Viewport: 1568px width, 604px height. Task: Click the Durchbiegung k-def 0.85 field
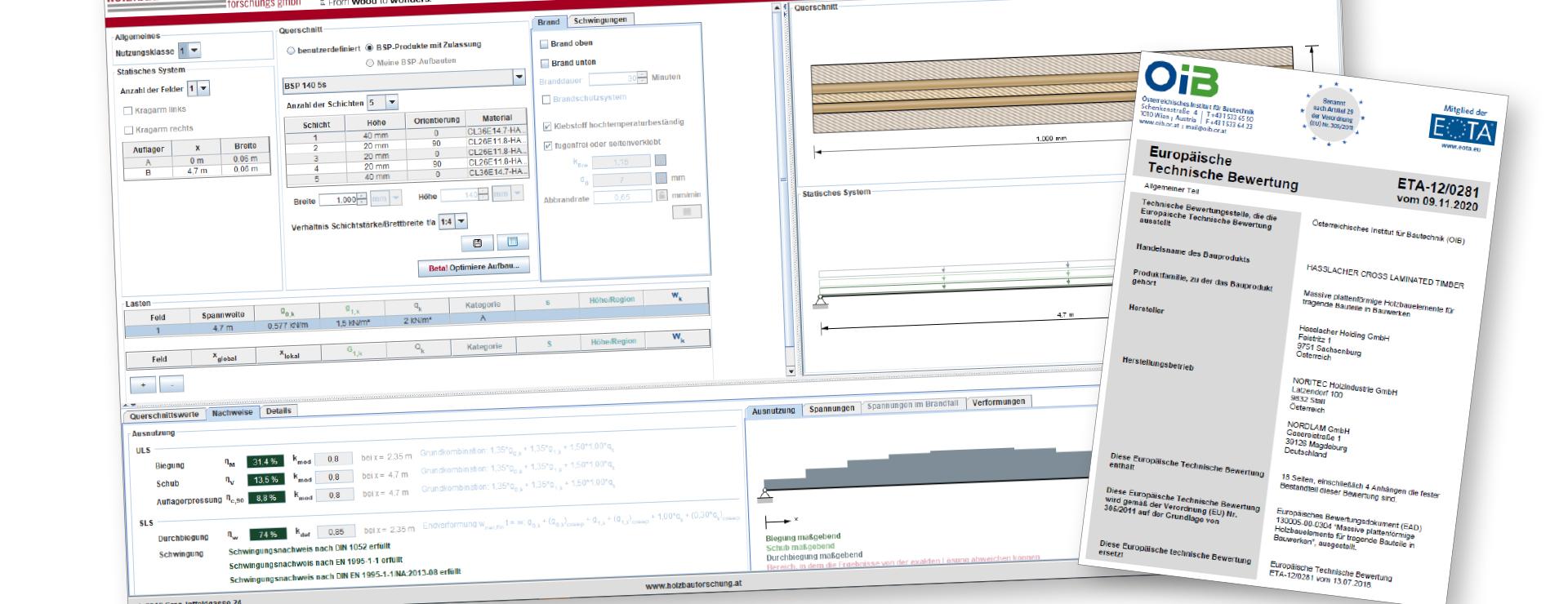point(336,531)
